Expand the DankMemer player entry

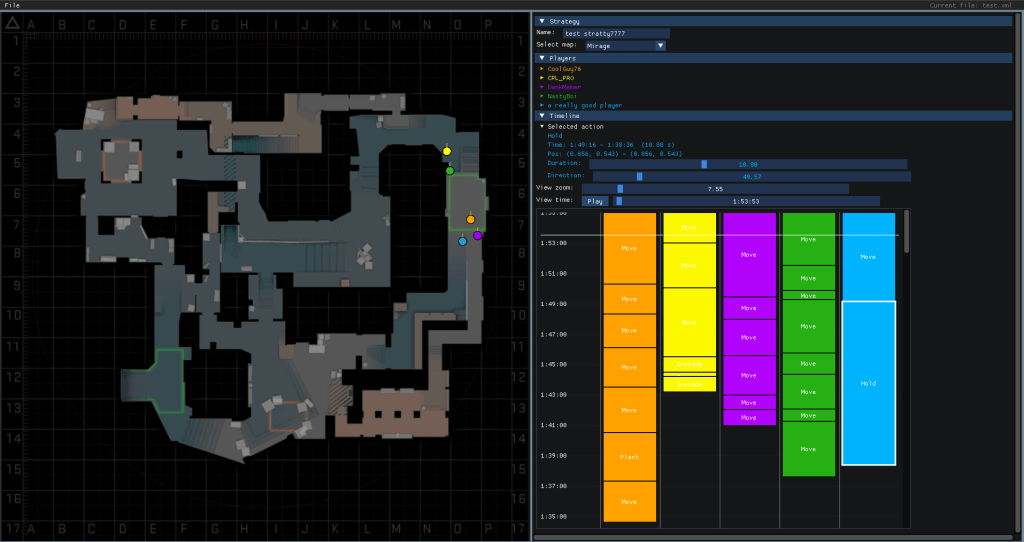(x=562, y=87)
